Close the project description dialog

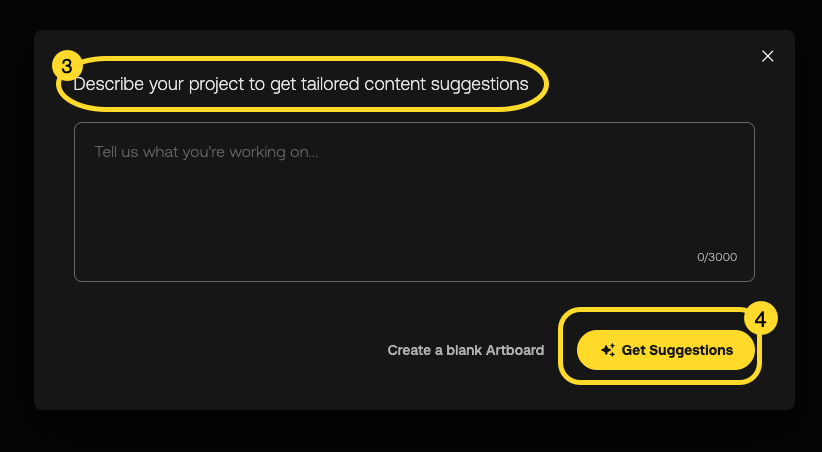tap(768, 56)
